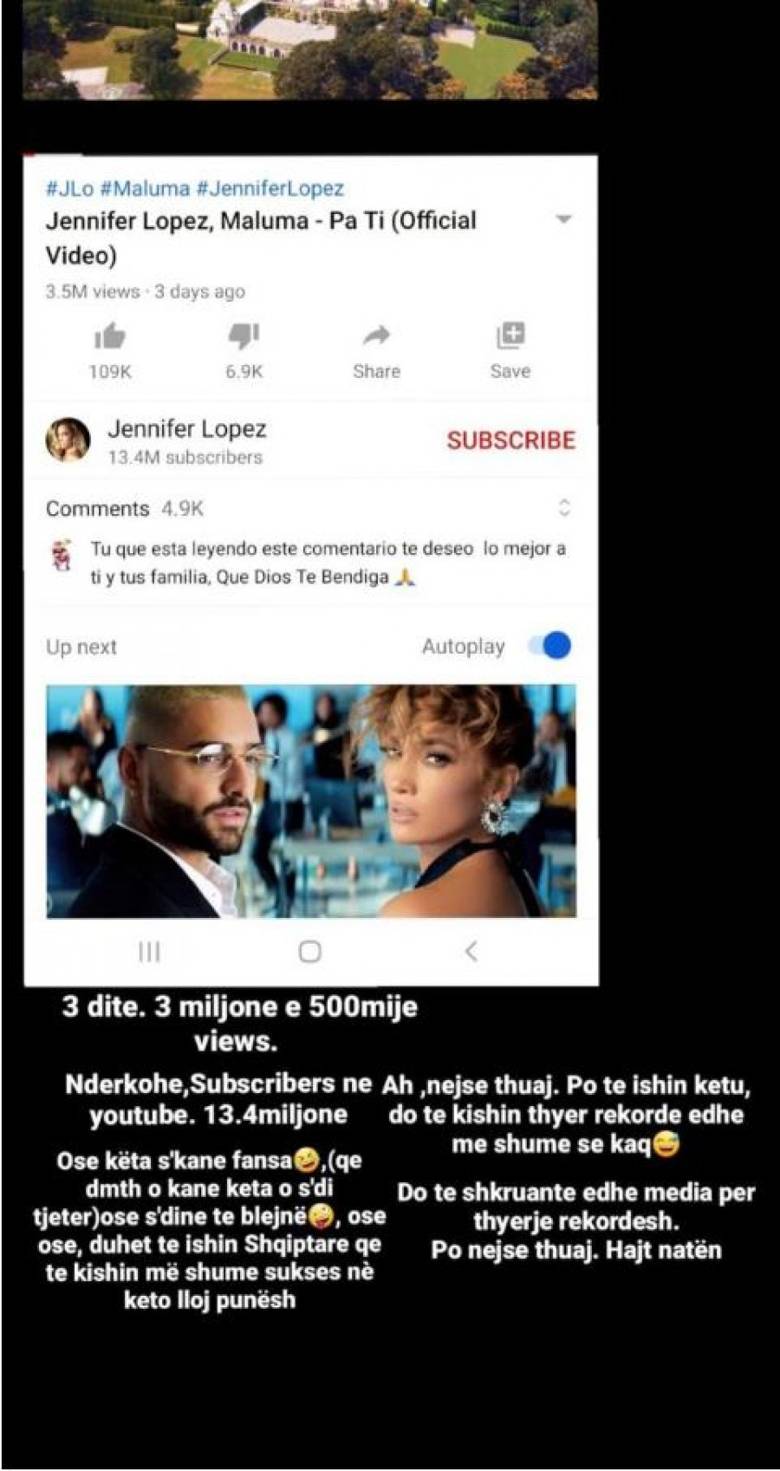The width and height of the screenshot is (780, 1471).
Task: Expand the video description arrow
Action: click(564, 219)
